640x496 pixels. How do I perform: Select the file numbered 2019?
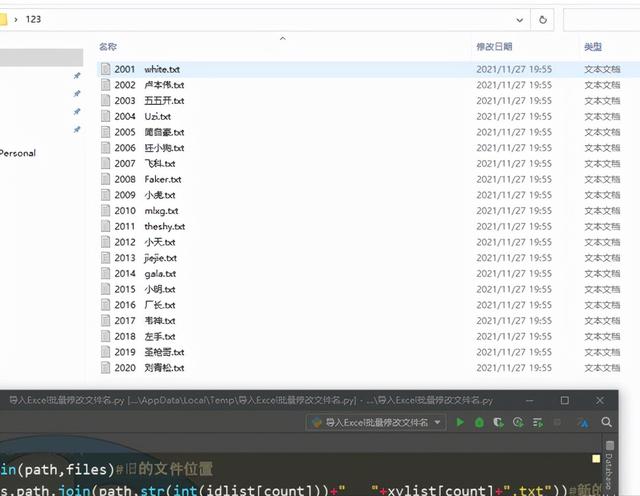[x=149, y=352]
